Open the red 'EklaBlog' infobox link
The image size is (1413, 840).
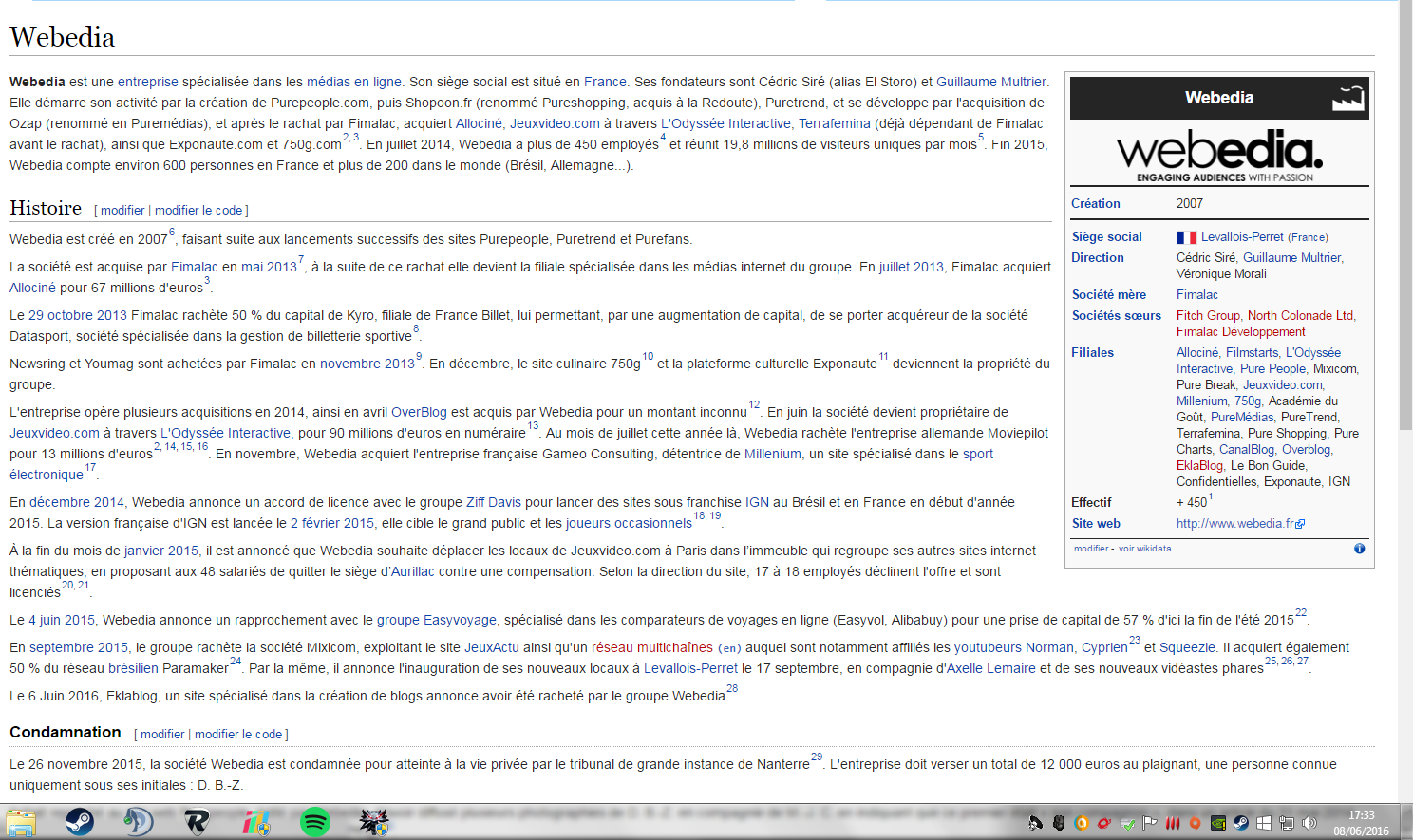(x=1199, y=465)
